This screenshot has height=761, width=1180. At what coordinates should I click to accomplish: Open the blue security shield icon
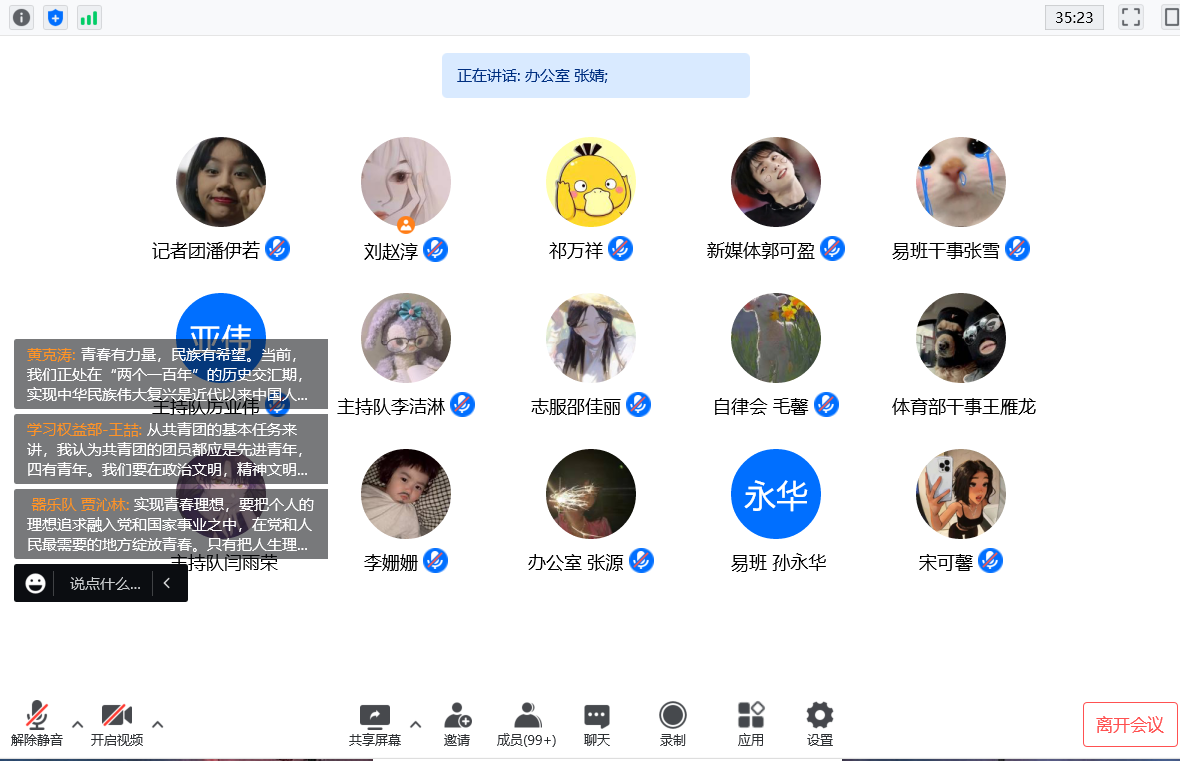click(56, 17)
